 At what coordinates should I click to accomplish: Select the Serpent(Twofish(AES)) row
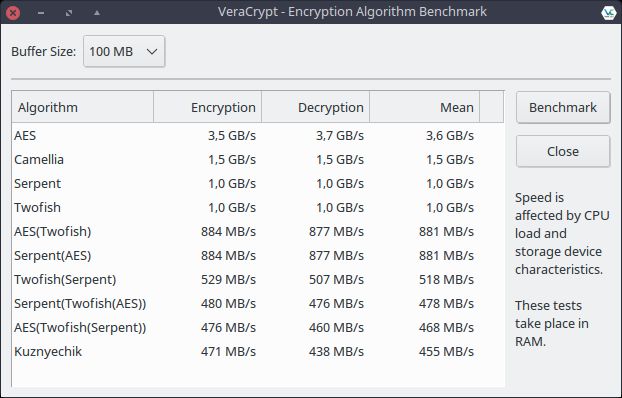click(x=258, y=304)
